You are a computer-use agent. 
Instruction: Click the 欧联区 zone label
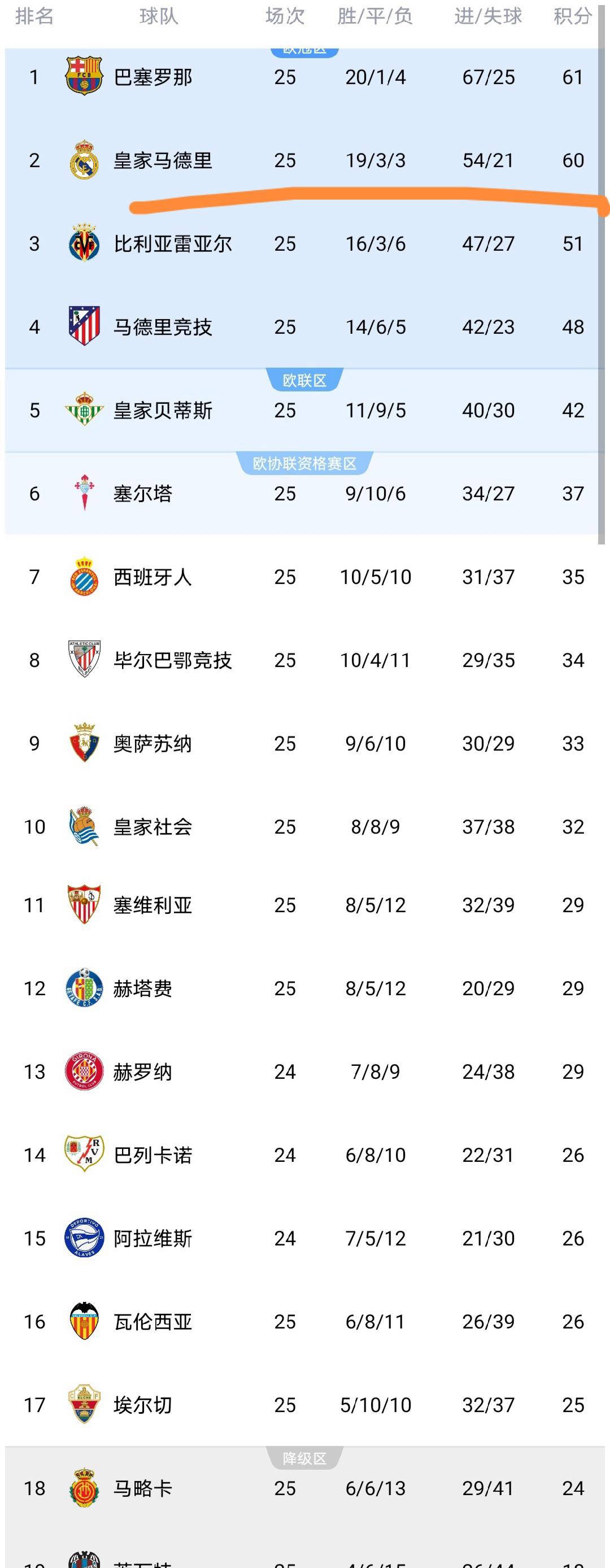point(304,381)
